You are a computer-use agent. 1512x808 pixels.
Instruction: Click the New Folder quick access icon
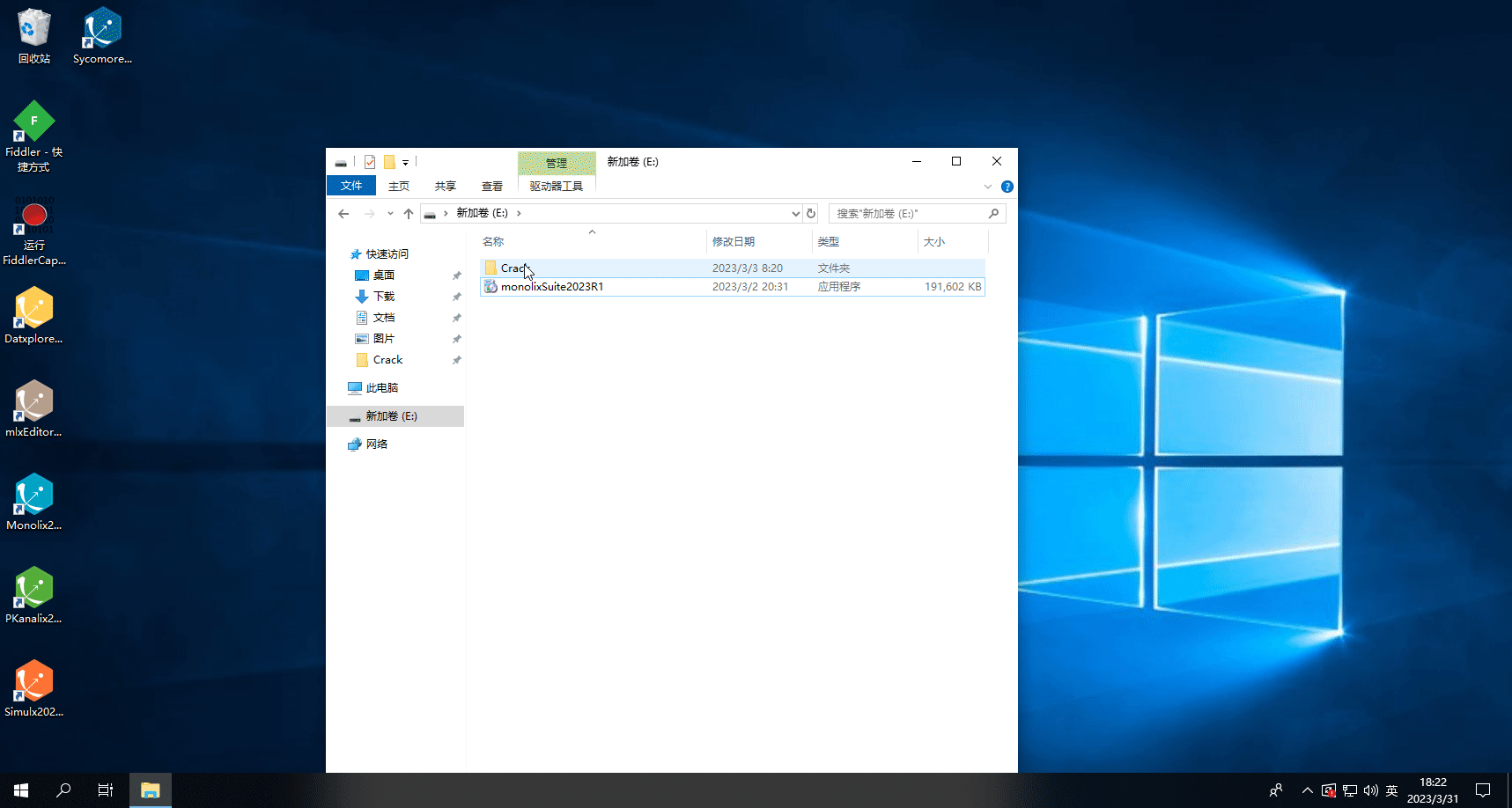(389, 162)
